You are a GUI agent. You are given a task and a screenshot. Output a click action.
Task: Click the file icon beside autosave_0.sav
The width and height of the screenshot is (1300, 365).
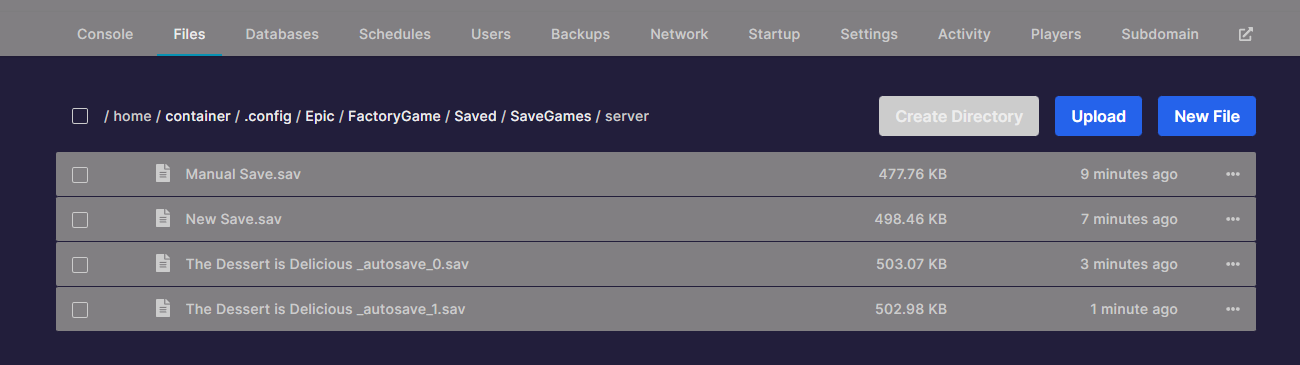[162, 263]
